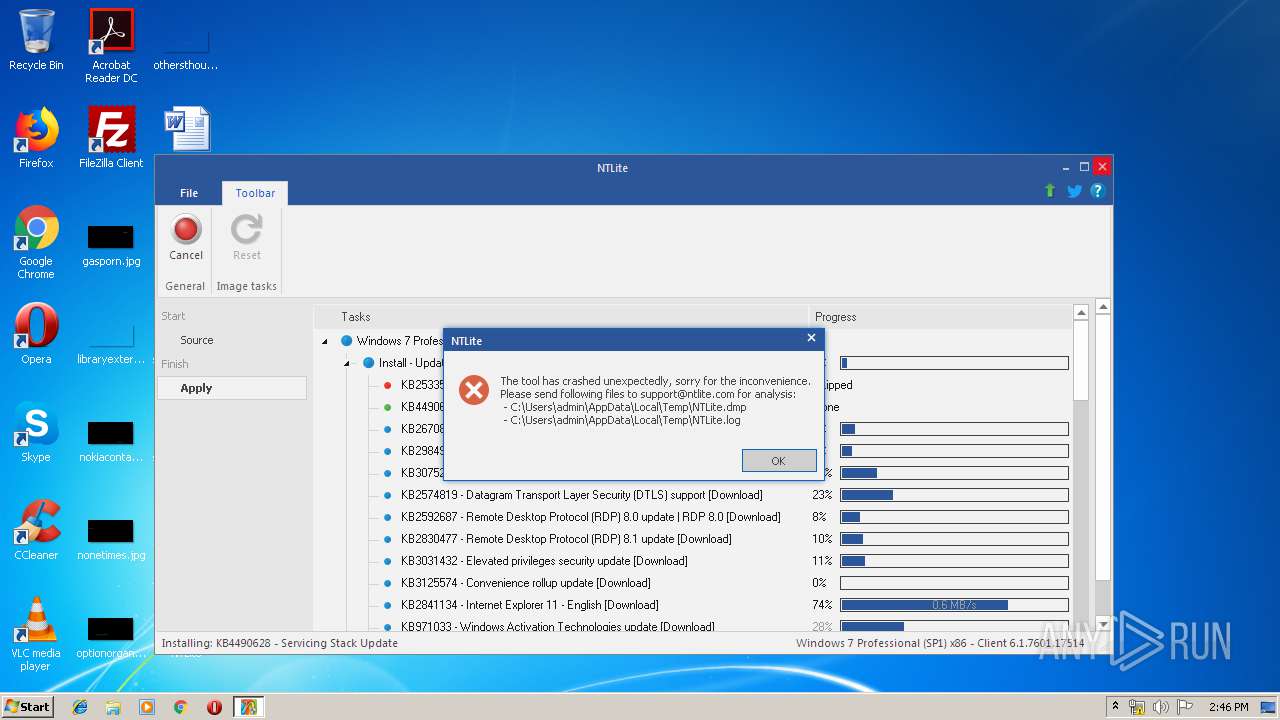Click the task list vertical scrollbar thumb
The image size is (1280, 720).
[1081, 361]
